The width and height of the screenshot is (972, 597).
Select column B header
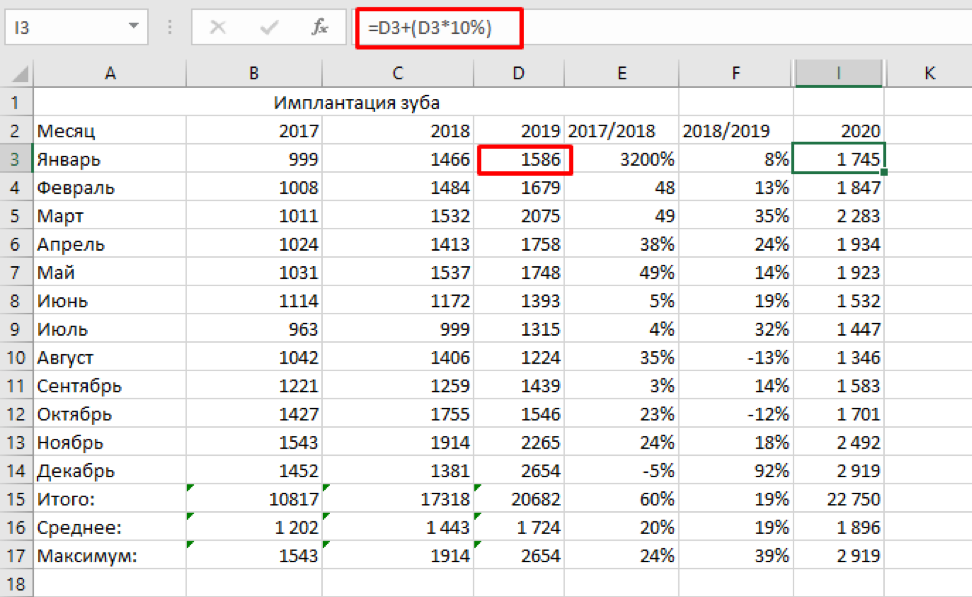254,73
